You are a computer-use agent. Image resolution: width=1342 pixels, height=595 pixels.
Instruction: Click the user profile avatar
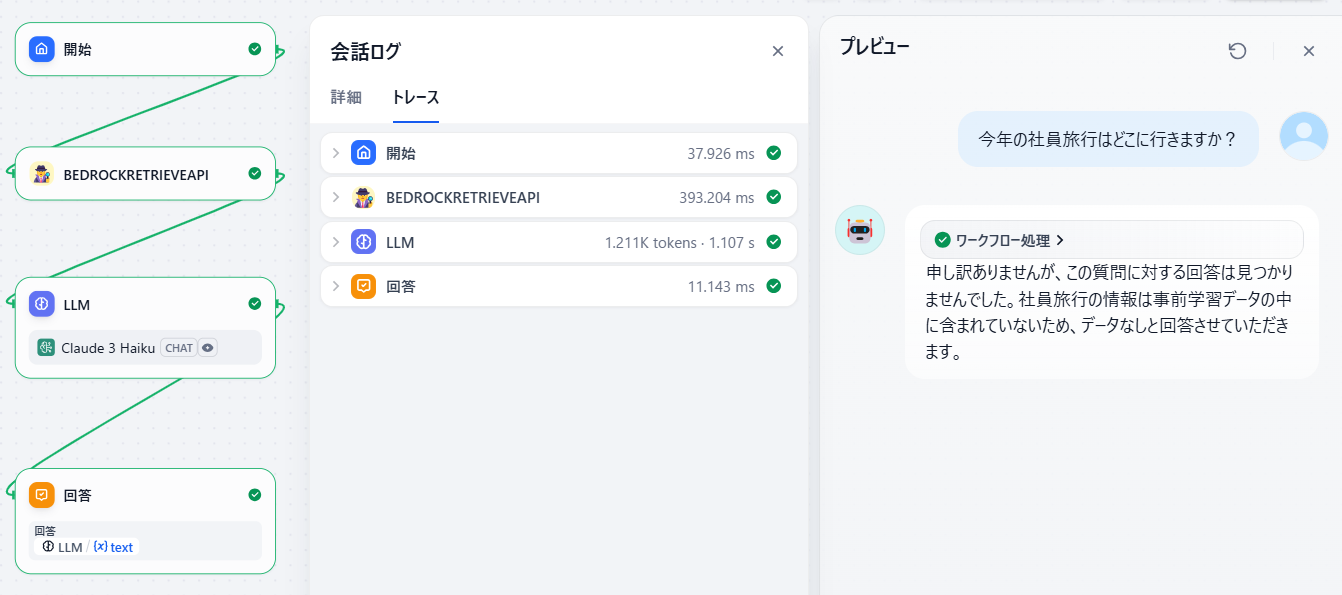point(1304,137)
